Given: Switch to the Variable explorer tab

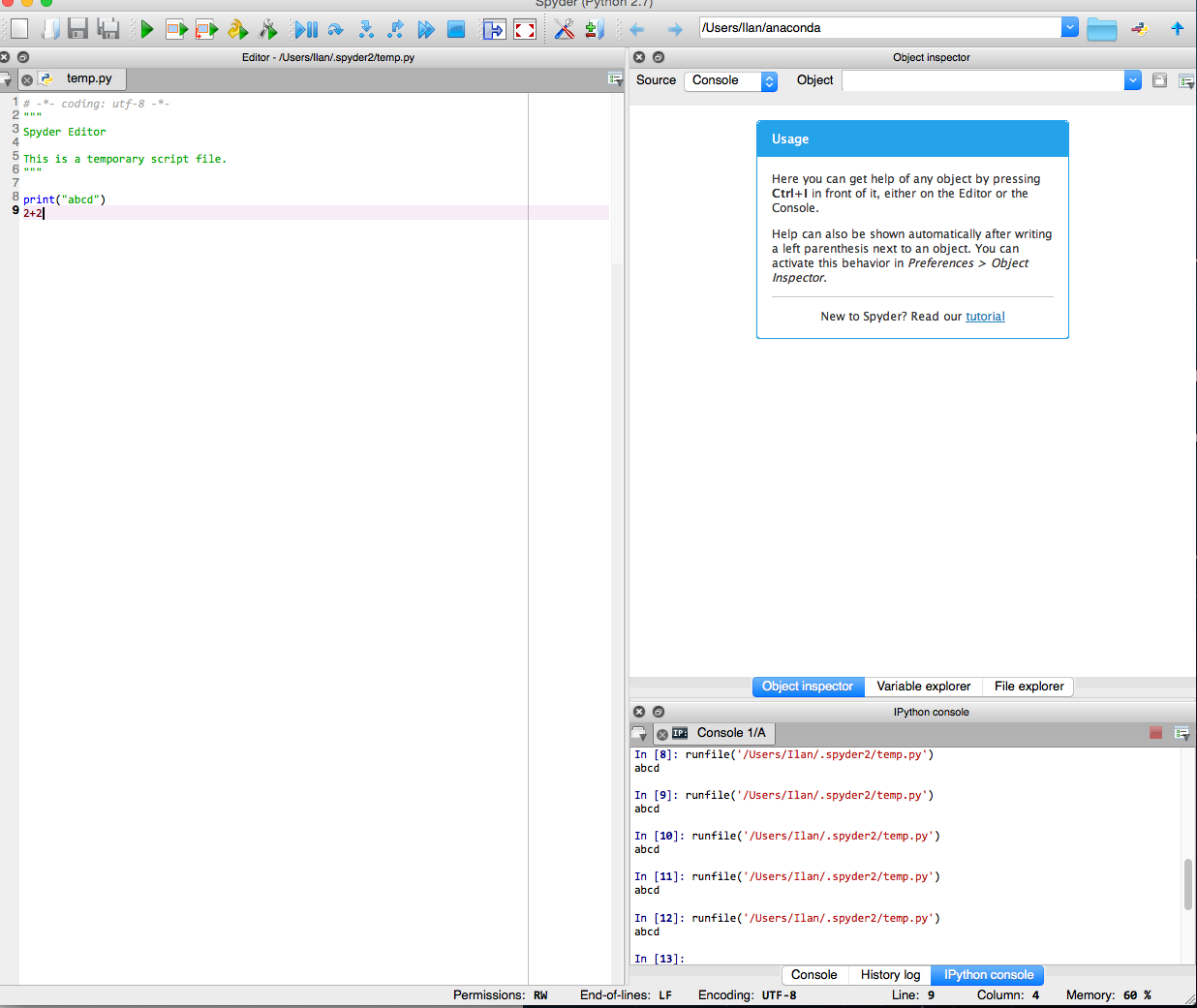Looking at the screenshot, I should pos(924,687).
